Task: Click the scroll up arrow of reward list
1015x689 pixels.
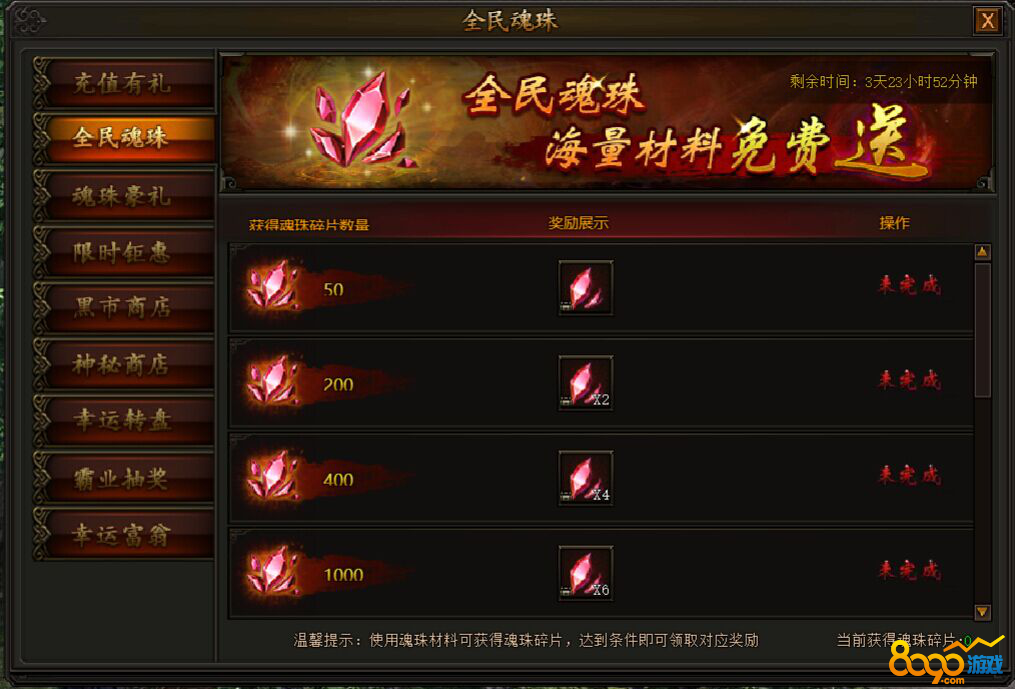Action: (x=982, y=252)
